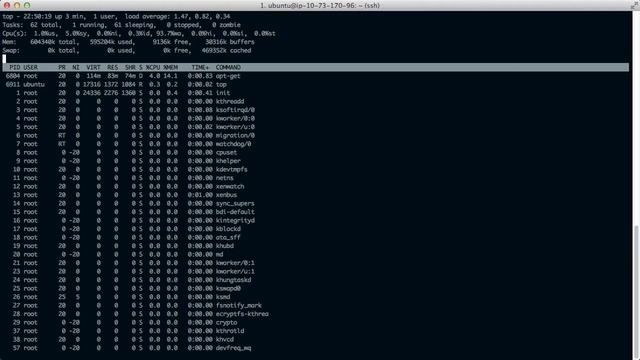640x360 pixels.
Task: Click the %CPU column header
Action: 153,67
